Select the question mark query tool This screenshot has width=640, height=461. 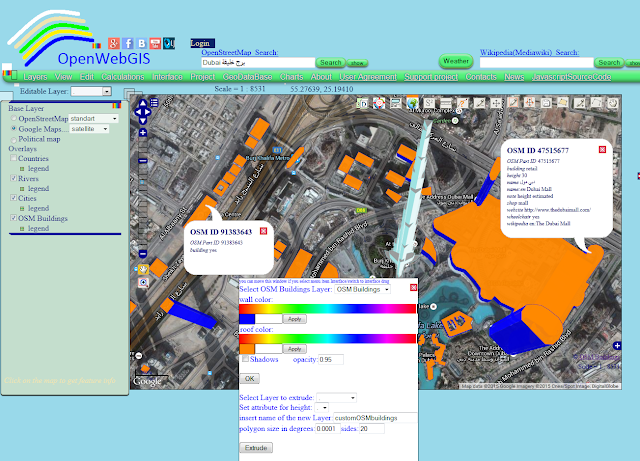click(462, 103)
